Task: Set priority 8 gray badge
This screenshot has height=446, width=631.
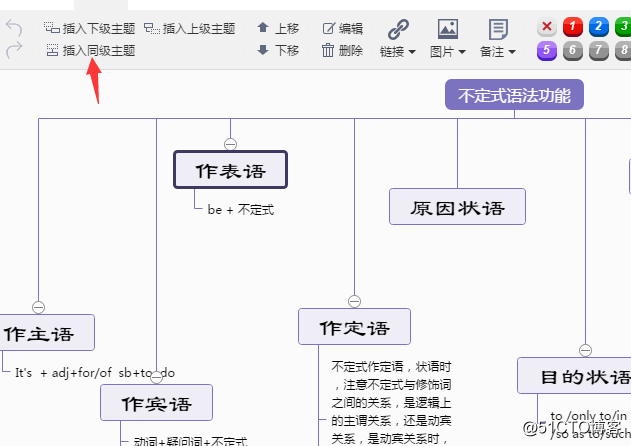Action: coord(623,51)
